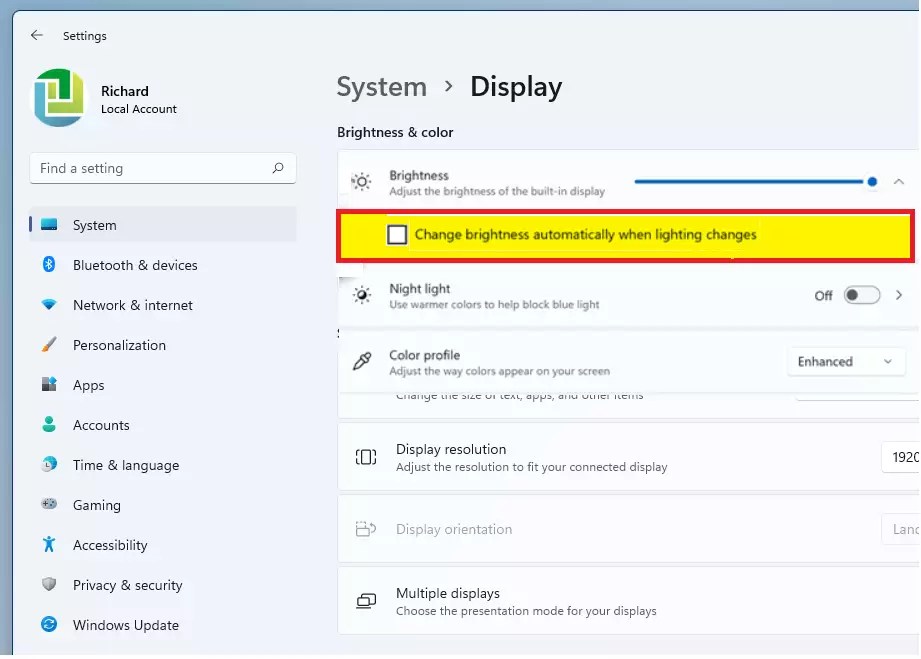This screenshot has height=659, width=921.
Task: Open Network & internet settings
Action: pyautogui.click(x=133, y=305)
